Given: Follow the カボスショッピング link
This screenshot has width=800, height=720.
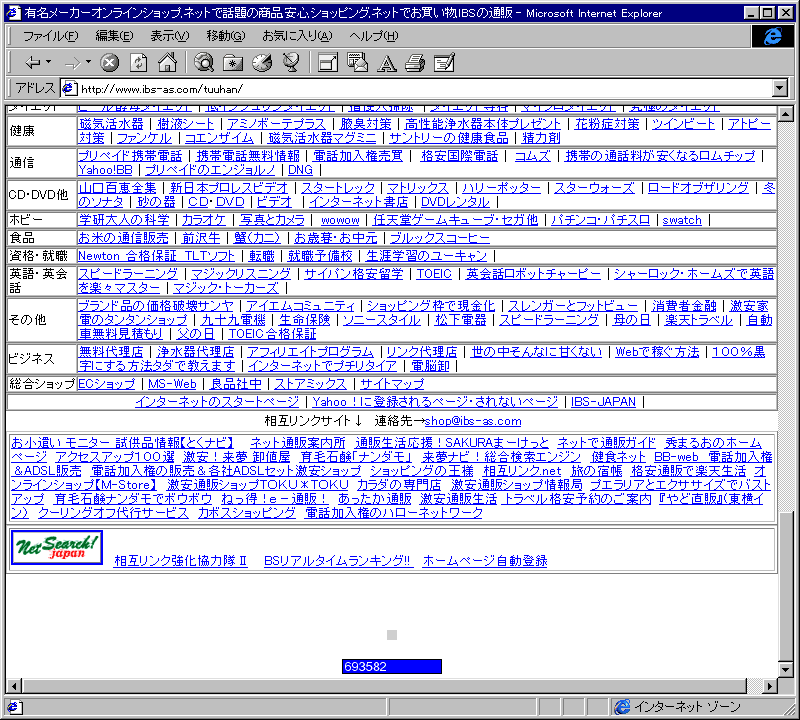Looking at the screenshot, I should pos(247,513).
